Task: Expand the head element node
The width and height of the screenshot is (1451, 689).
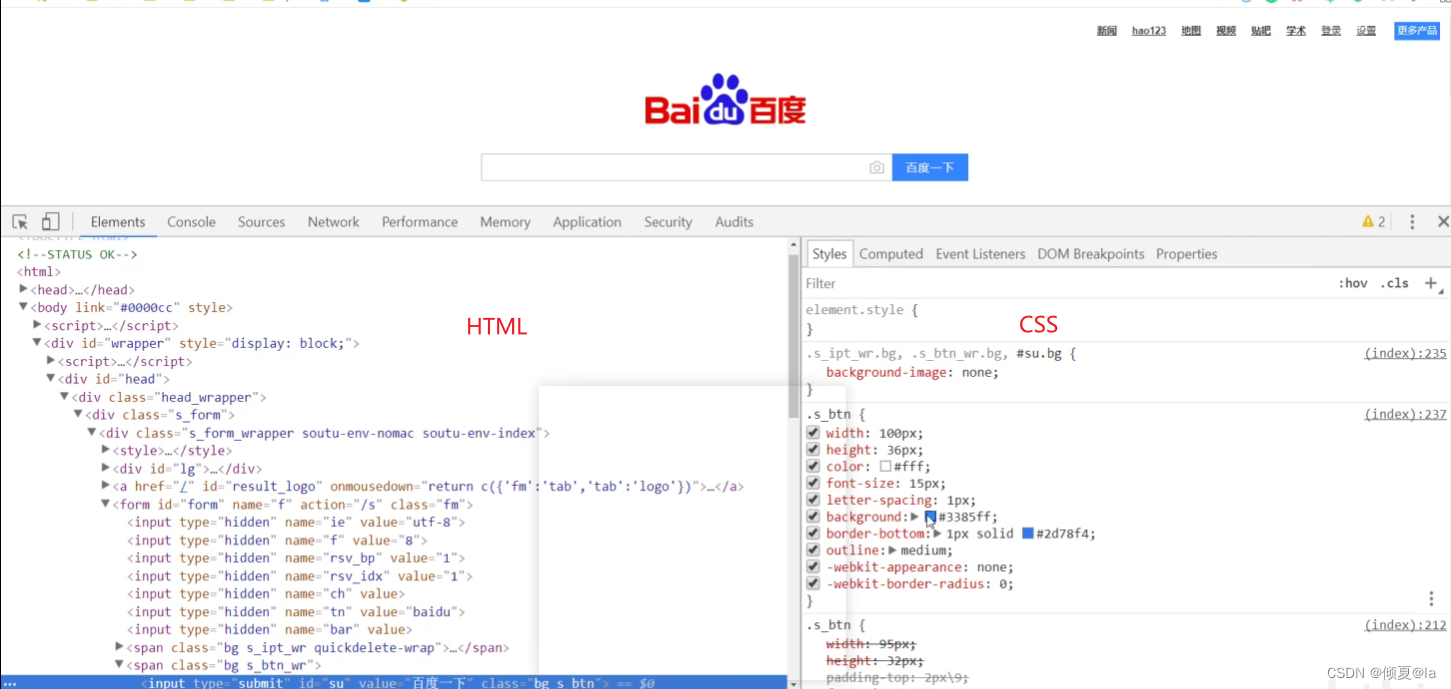Action: [24, 289]
